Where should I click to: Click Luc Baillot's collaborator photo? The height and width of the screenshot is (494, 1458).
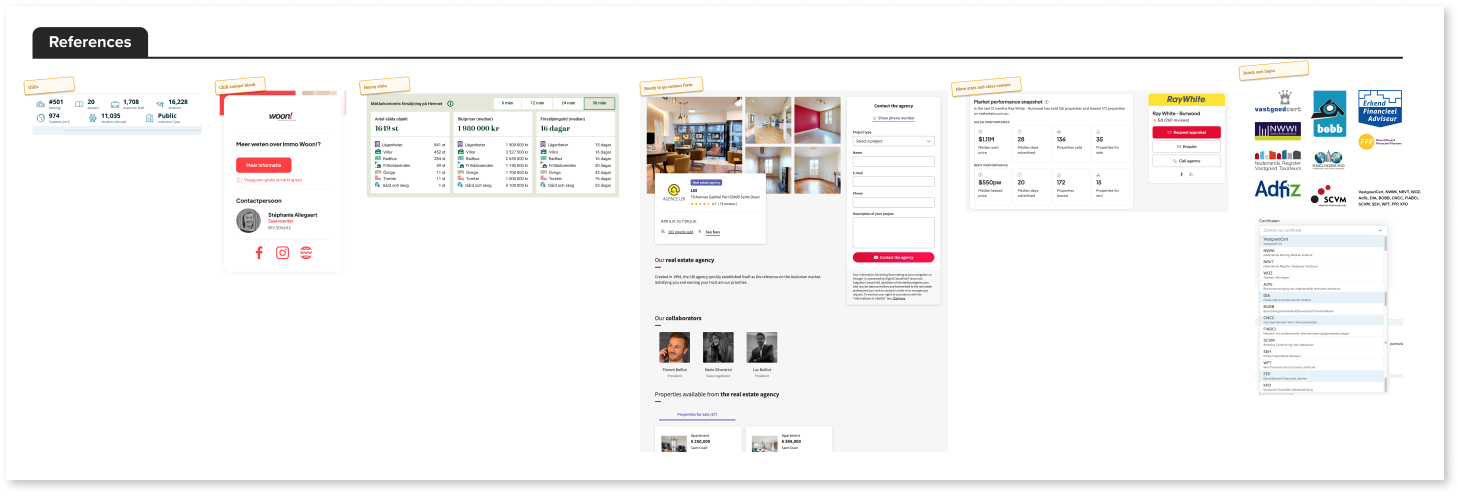coord(762,347)
